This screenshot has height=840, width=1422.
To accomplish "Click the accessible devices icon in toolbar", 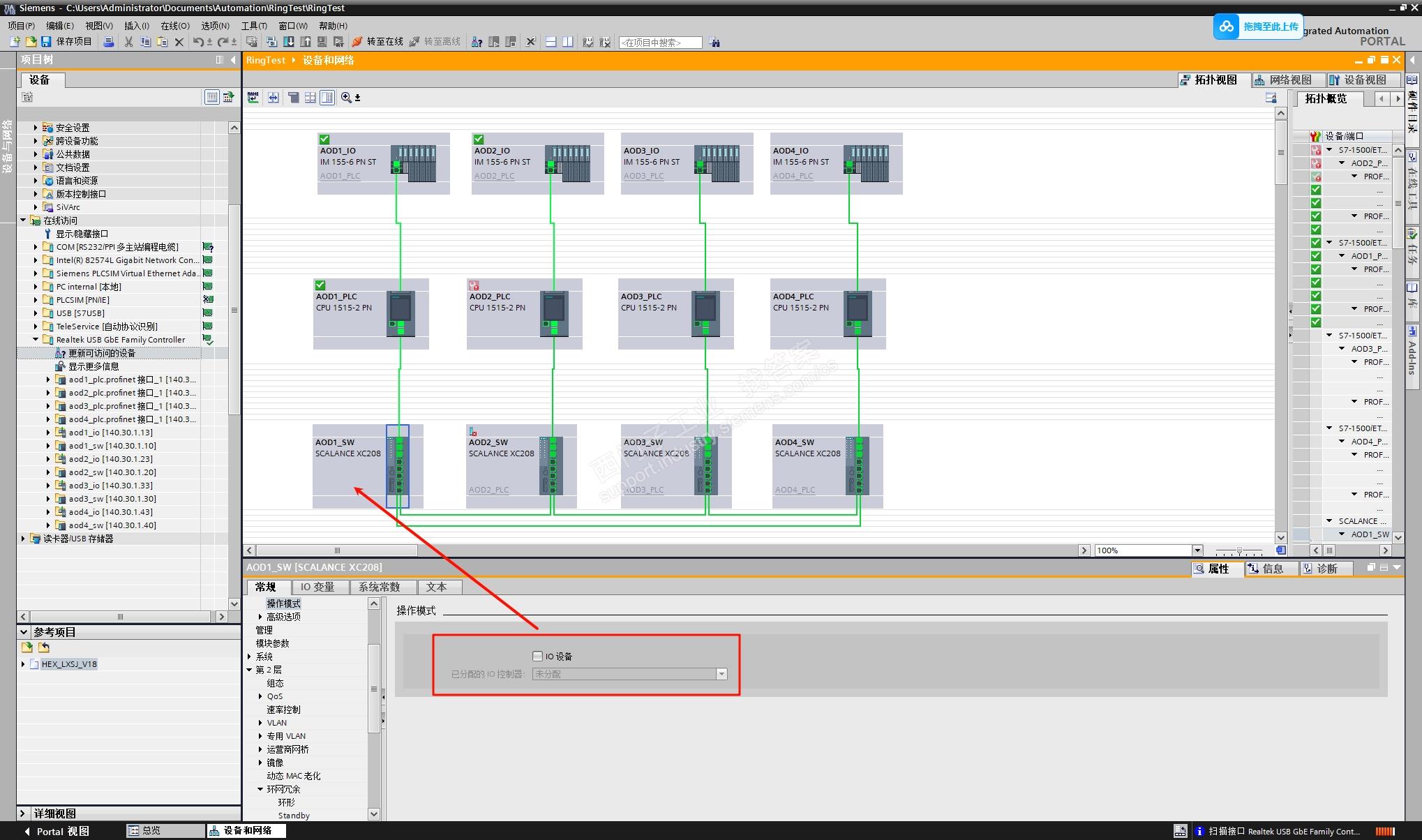I will pyautogui.click(x=477, y=42).
